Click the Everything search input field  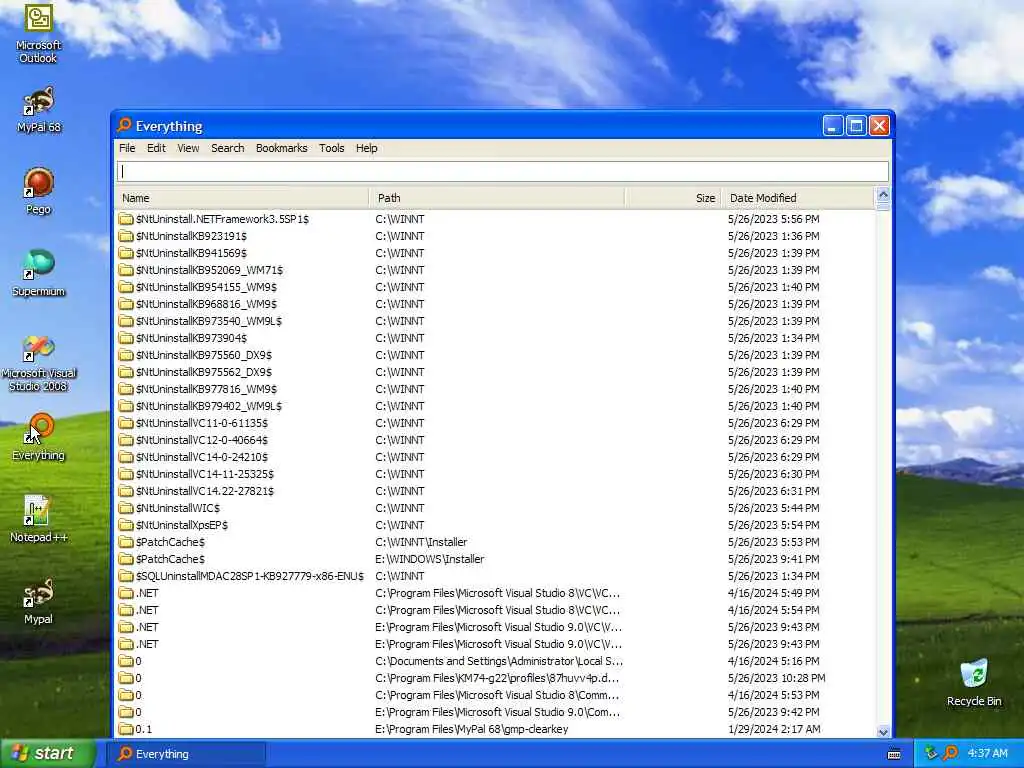pos(503,171)
